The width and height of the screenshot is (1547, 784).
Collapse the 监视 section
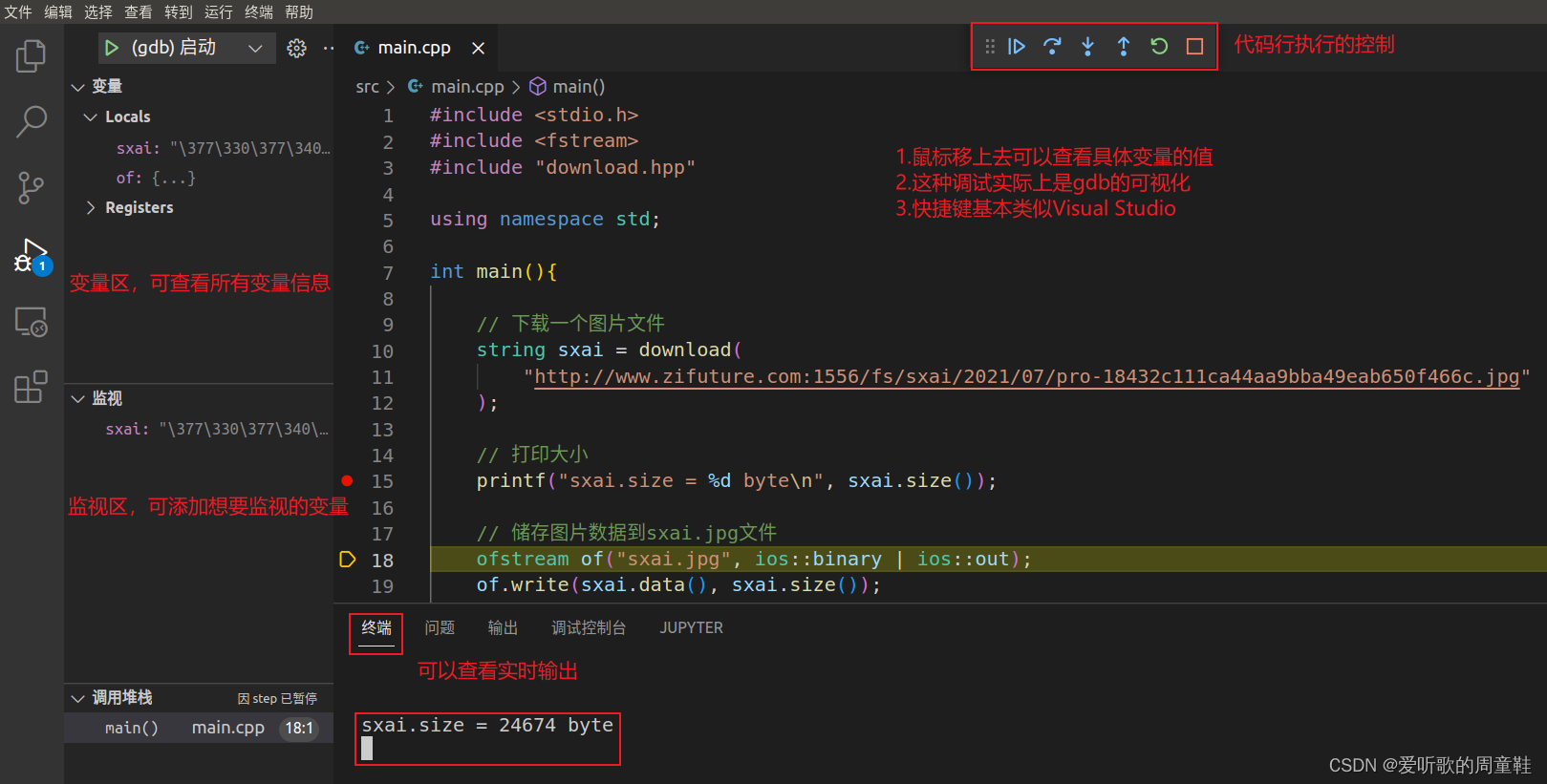click(78, 398)
